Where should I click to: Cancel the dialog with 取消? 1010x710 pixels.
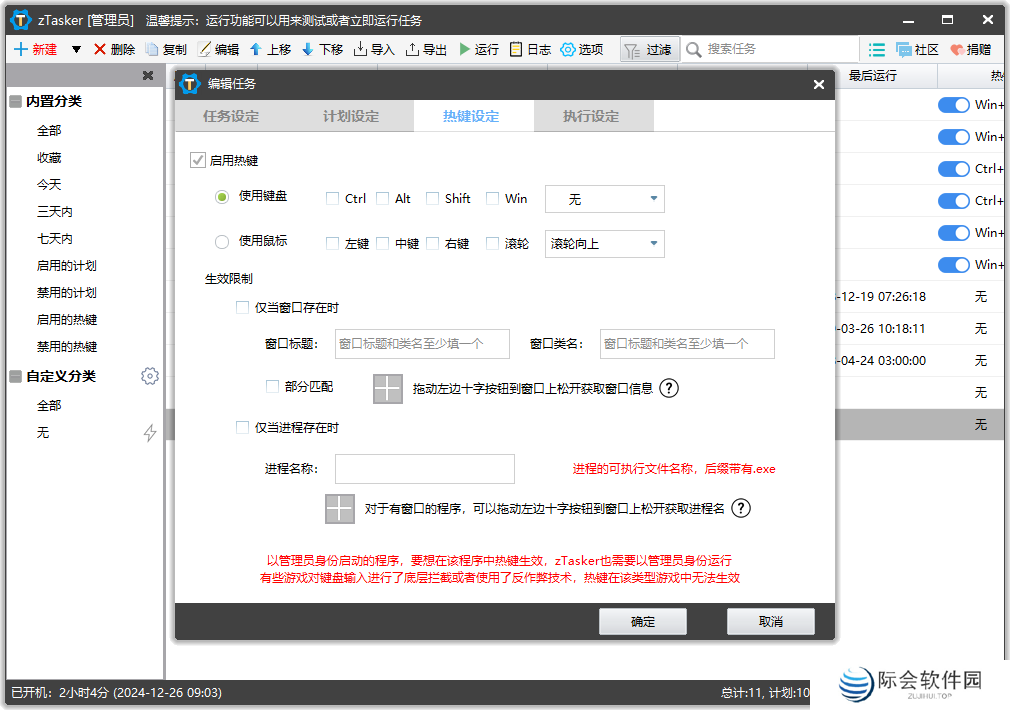pos(770,621)
